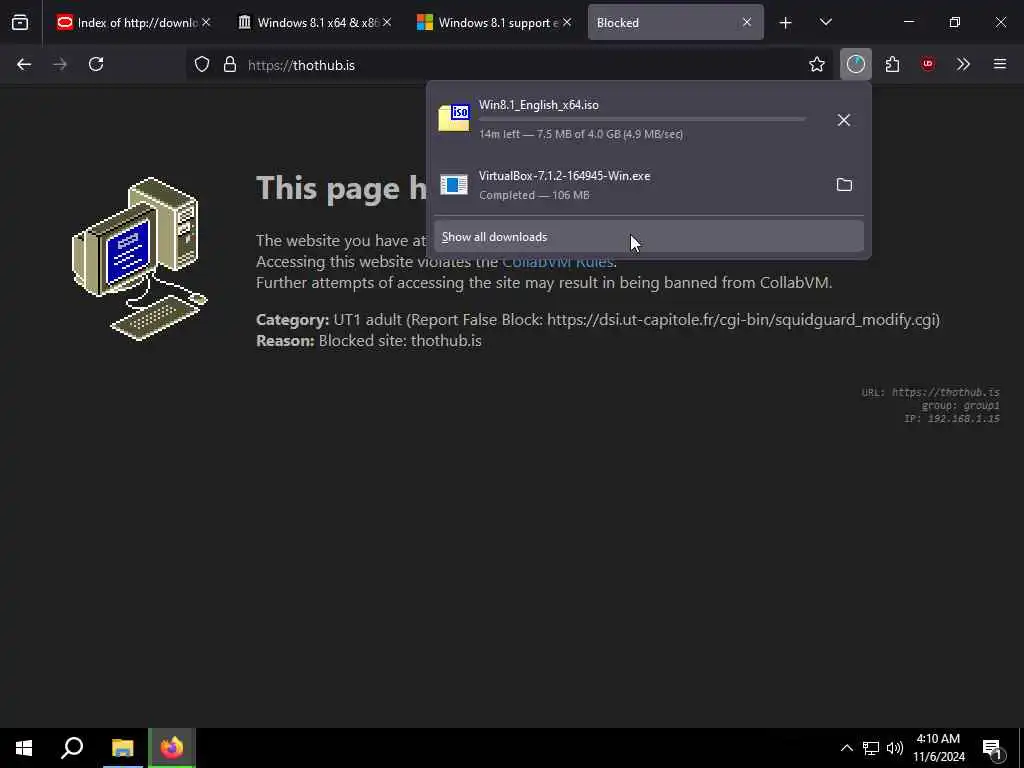Click Show all downloads
The width and height of the screenshot is (1024, 768).
pos(648,236)
